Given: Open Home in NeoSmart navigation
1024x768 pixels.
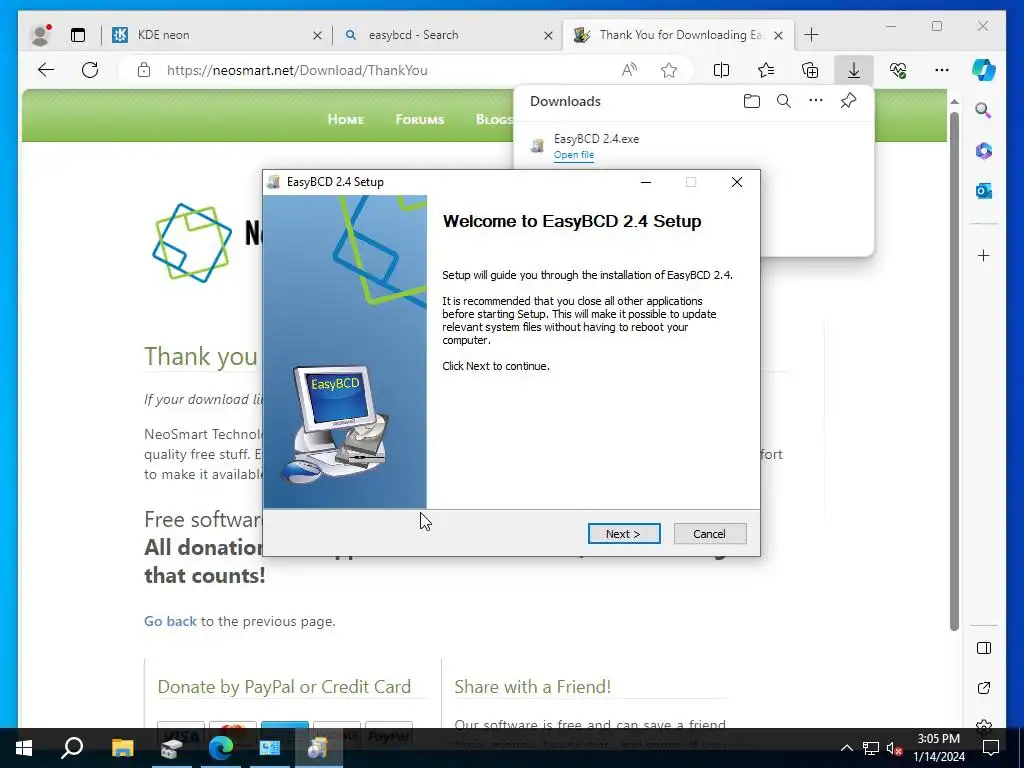Looking at the screenshot, I should coord(345,119).
